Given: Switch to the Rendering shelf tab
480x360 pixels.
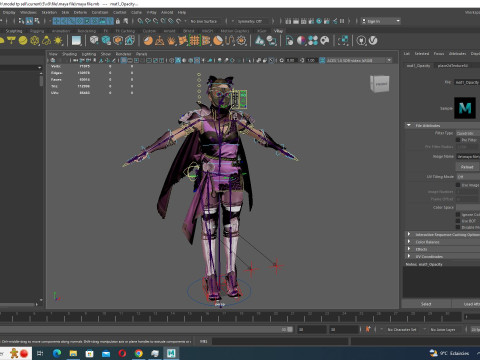Looking at the screenshot, I should click(x=87, y=31).
